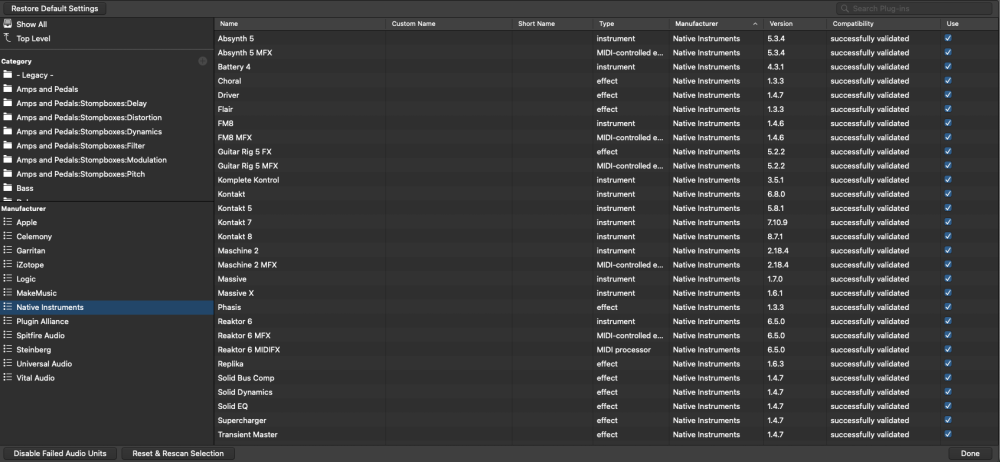Click Restore Default Settings button
Viewport: 1000px width, 462px height.
pos(55,9)
